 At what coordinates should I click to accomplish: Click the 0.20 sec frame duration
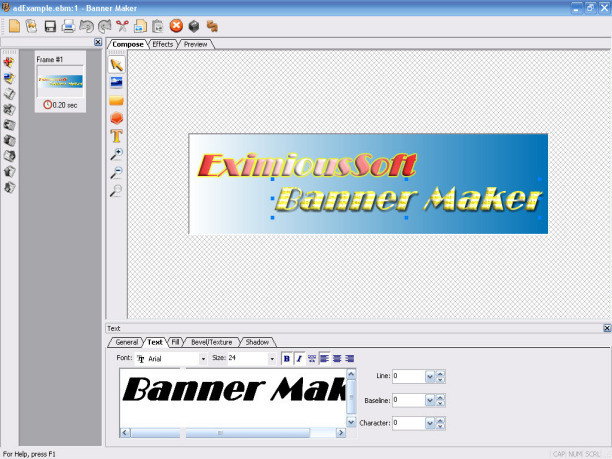pyautogui.click(x=65, y=105)
